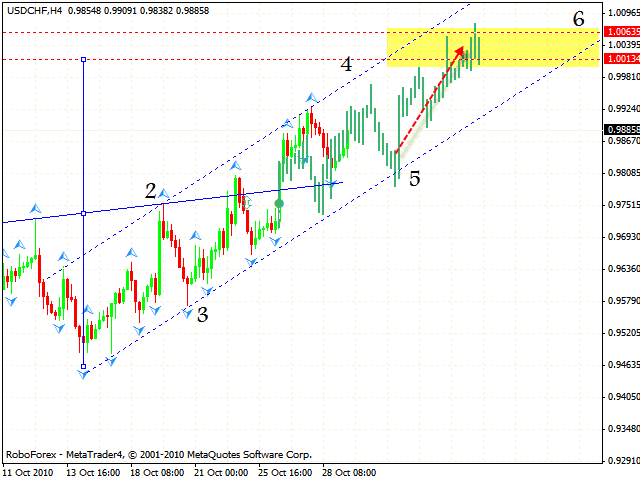Screen dimensions: 640x480
Task: Click the green circle marker on the neckline
Action: (279, 204)
